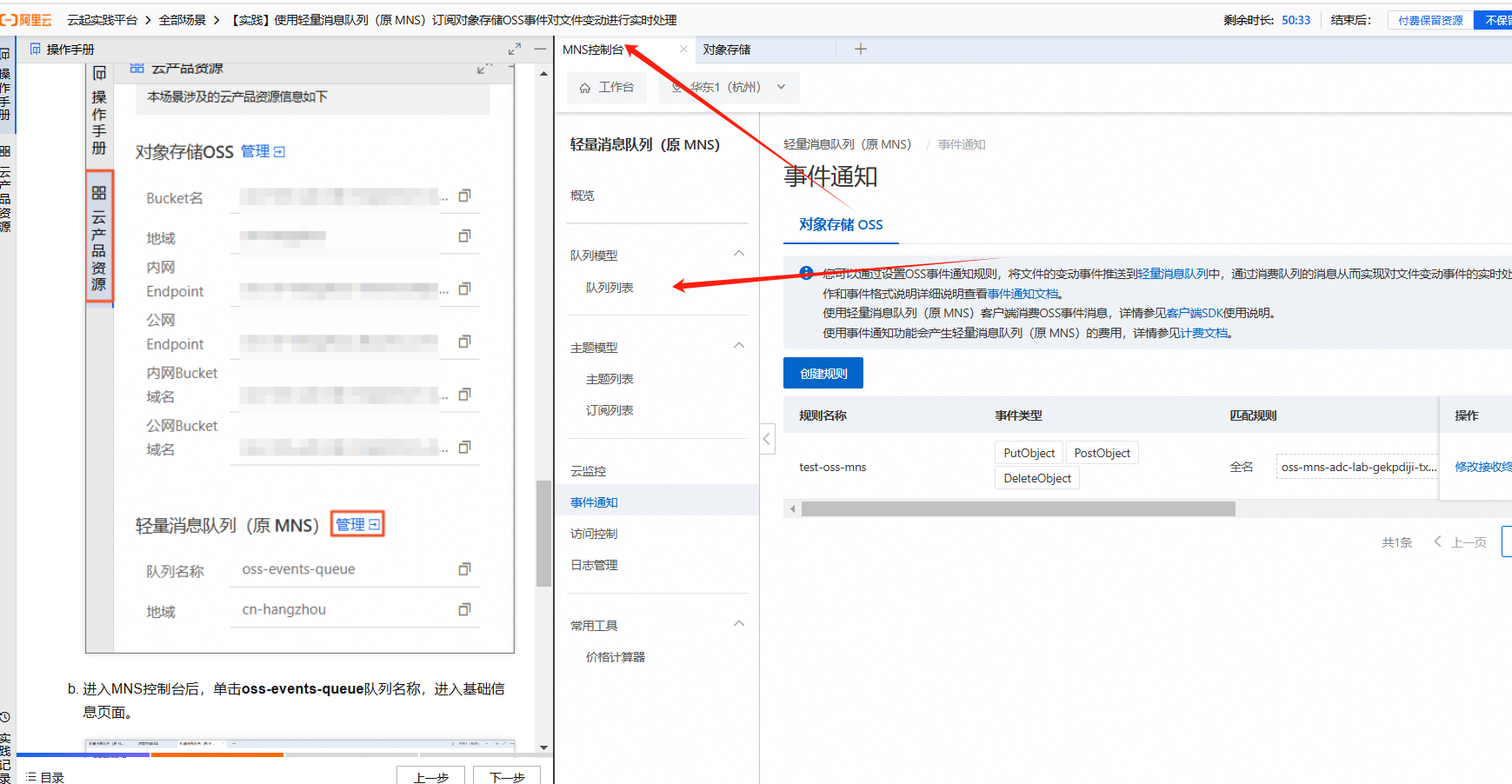
Task: Click the 修改接收终端 link for test-oss-mns
Action: pyautogui.click(x=1483, y=467)
